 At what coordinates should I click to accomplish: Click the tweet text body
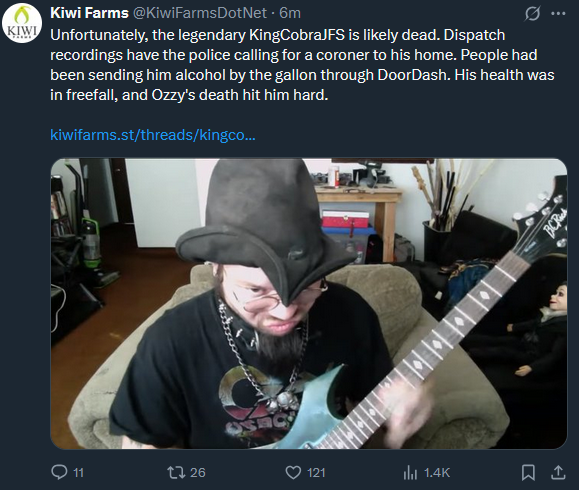pos(302,65)
